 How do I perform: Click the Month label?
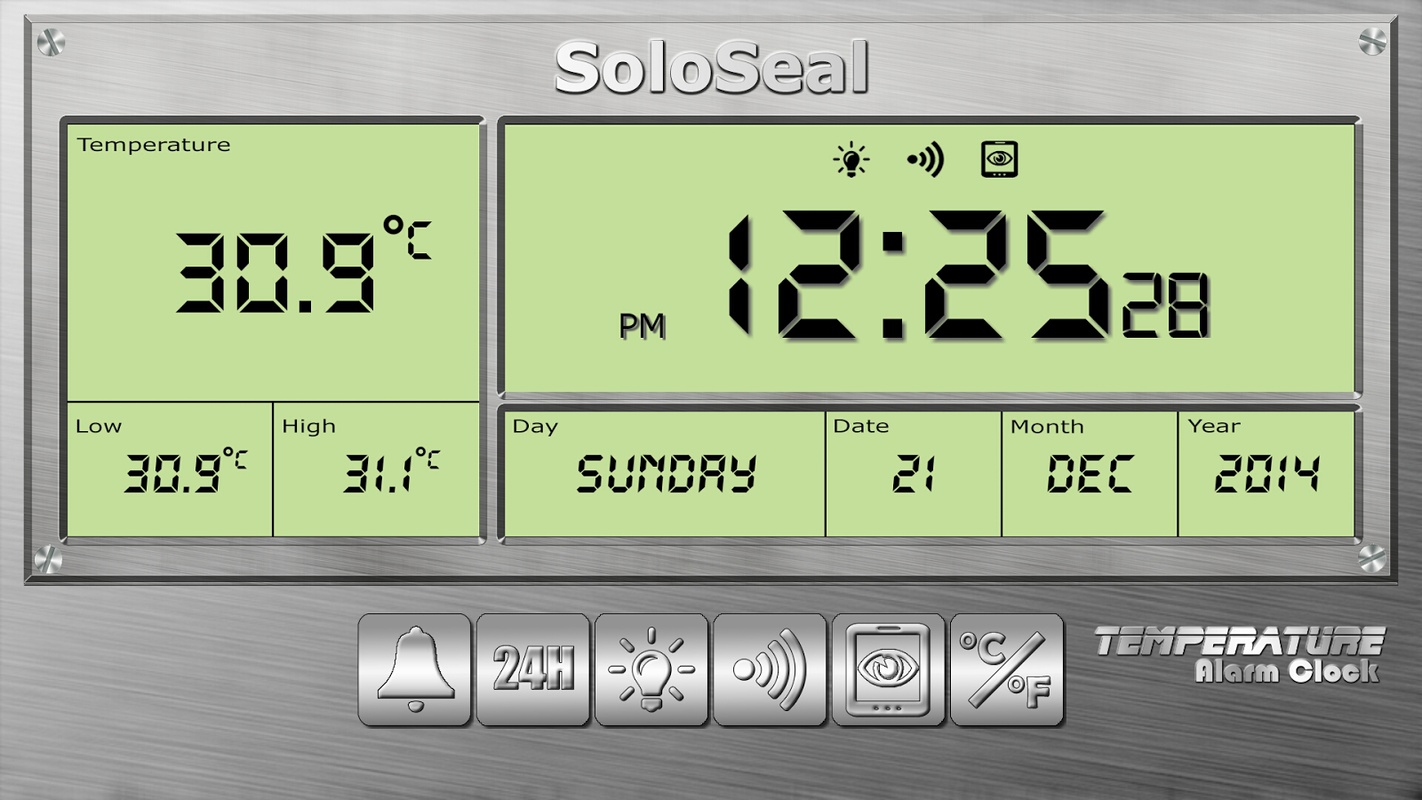pos(1047,426)
